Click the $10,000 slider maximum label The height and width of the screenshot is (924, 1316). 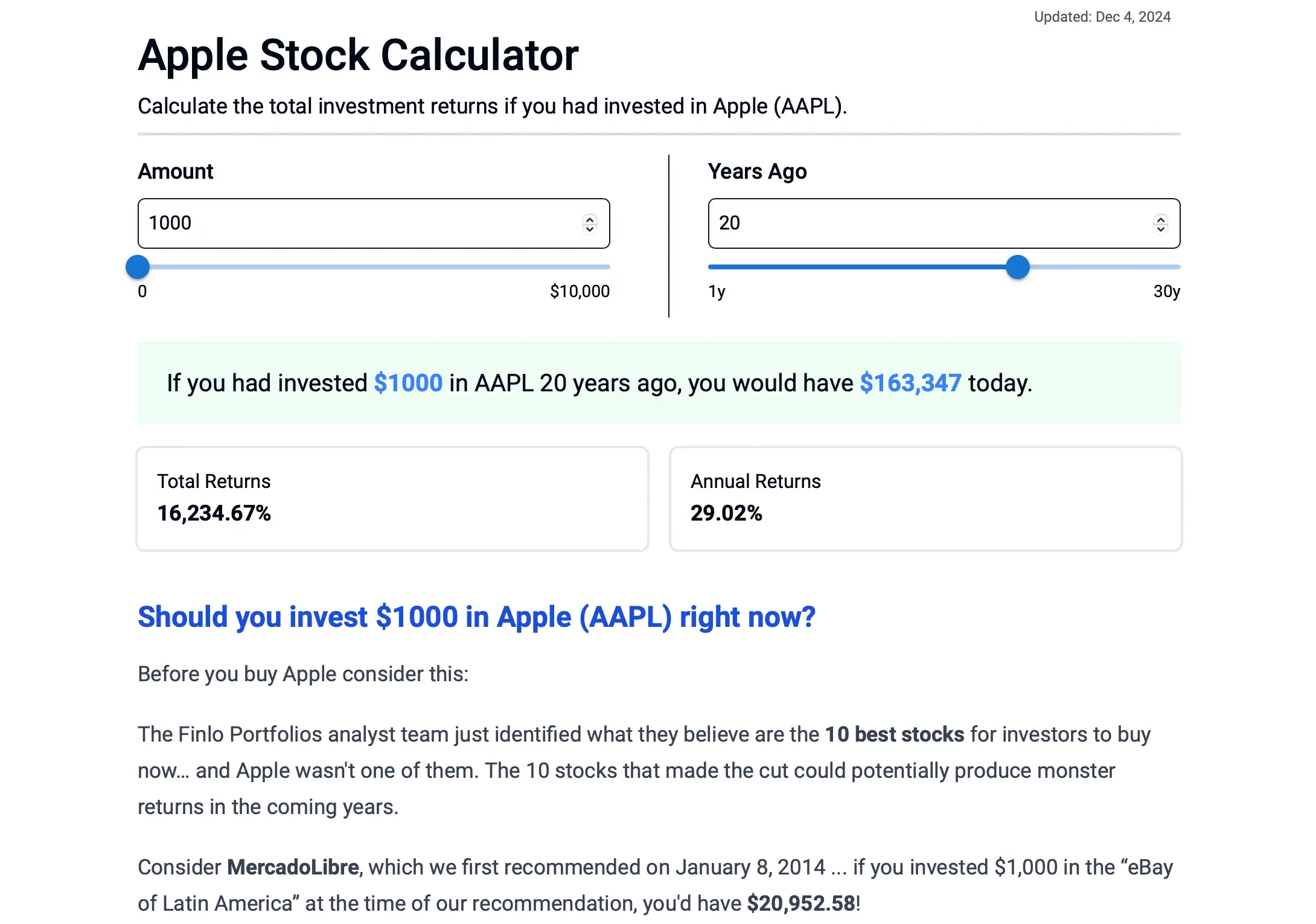(580, 291)
